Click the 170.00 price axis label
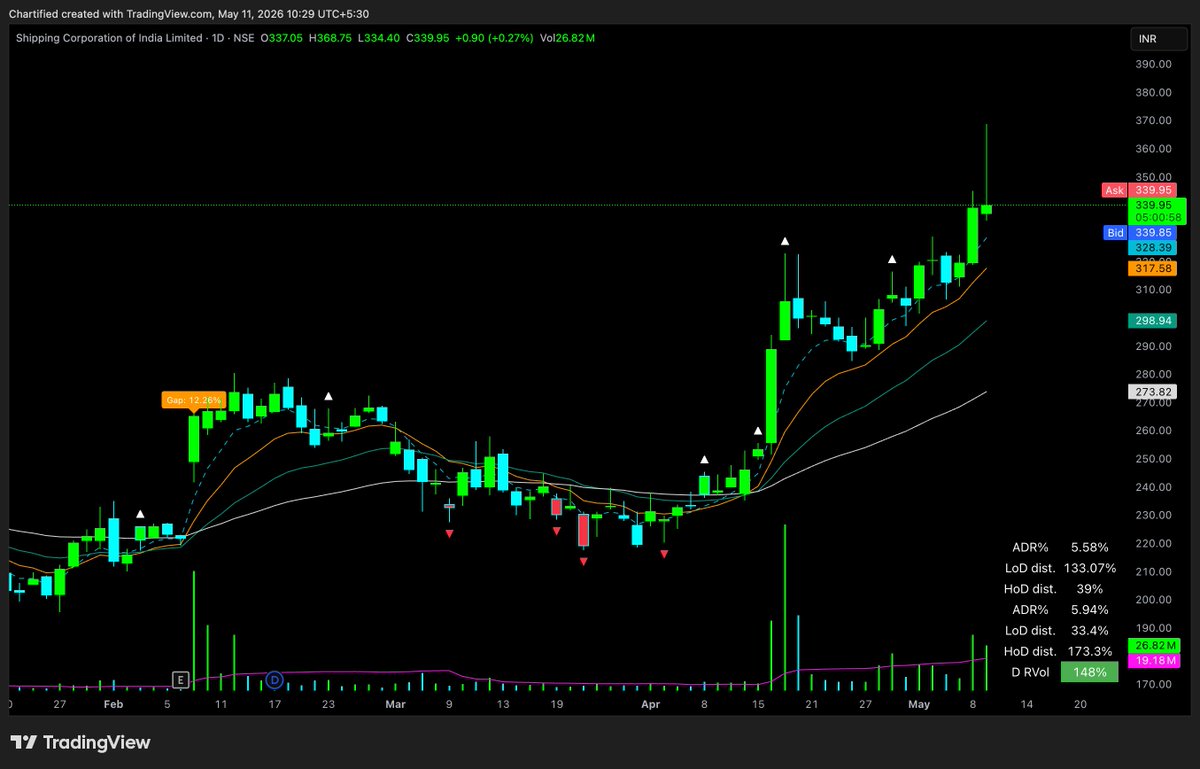The width and height of the screenshot is (1200, 769). [1152, 685]
